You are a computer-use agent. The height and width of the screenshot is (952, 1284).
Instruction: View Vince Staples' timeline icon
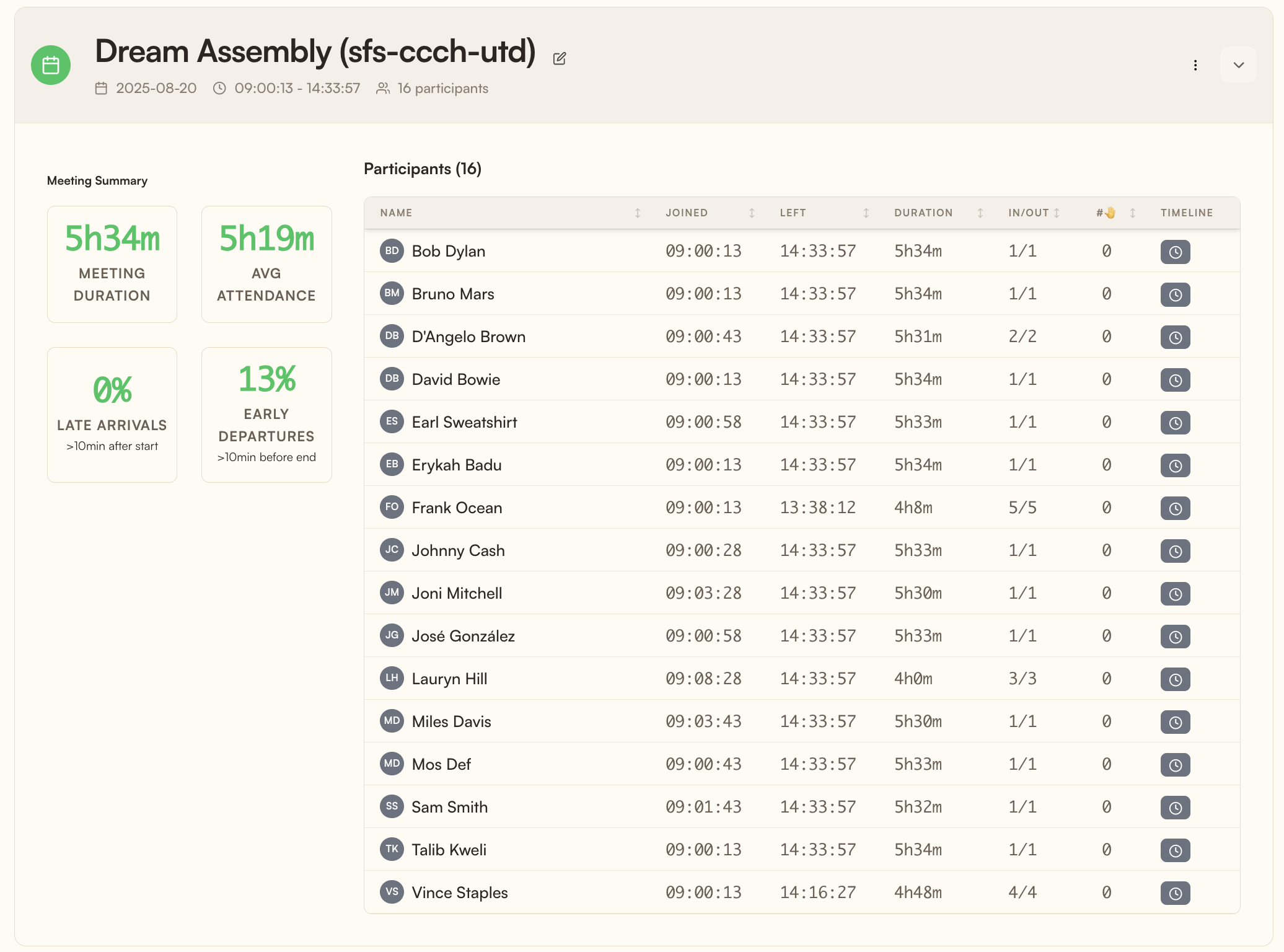[x=1175, y=893]
